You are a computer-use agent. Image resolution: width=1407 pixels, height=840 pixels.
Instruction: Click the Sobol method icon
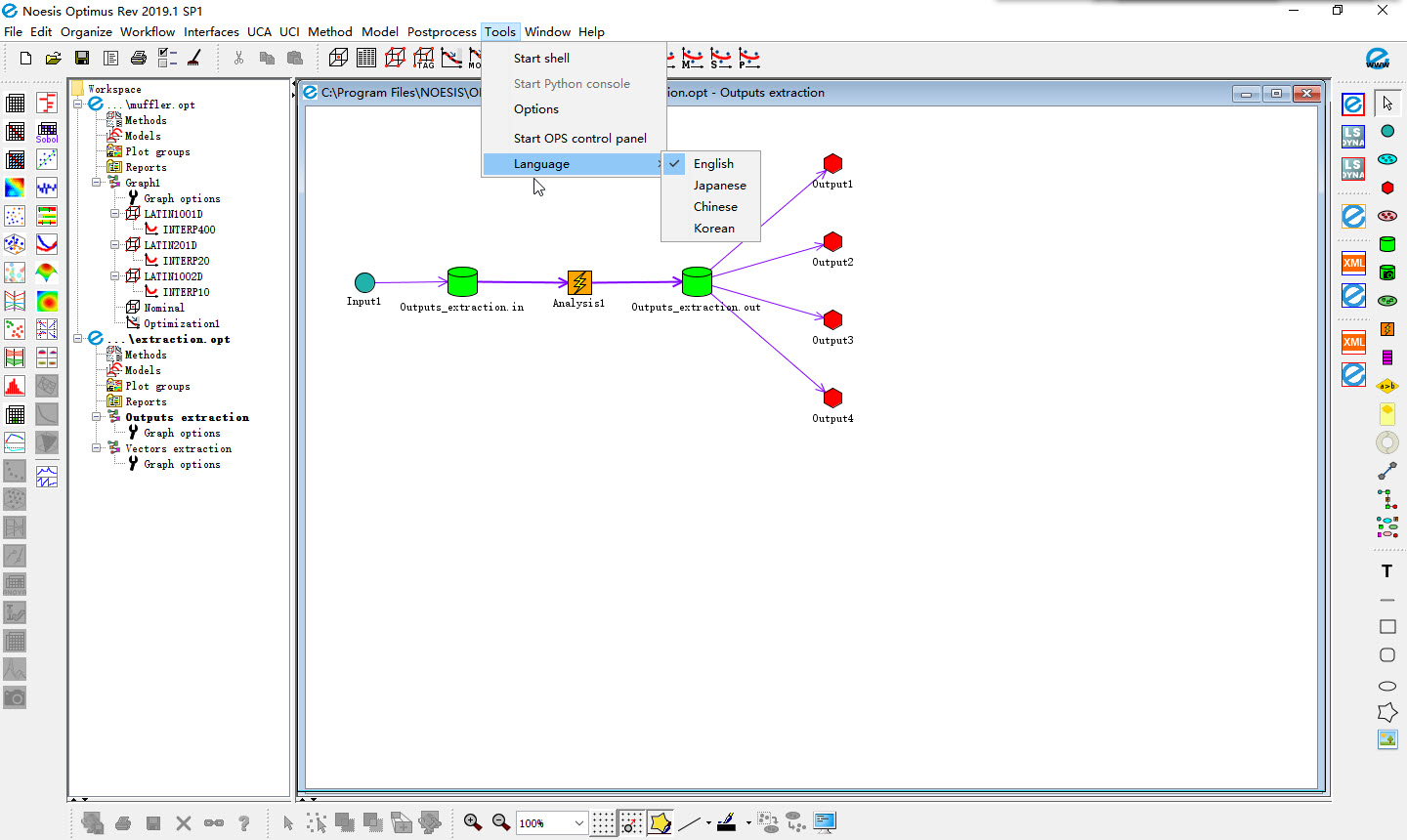(47, 131)
